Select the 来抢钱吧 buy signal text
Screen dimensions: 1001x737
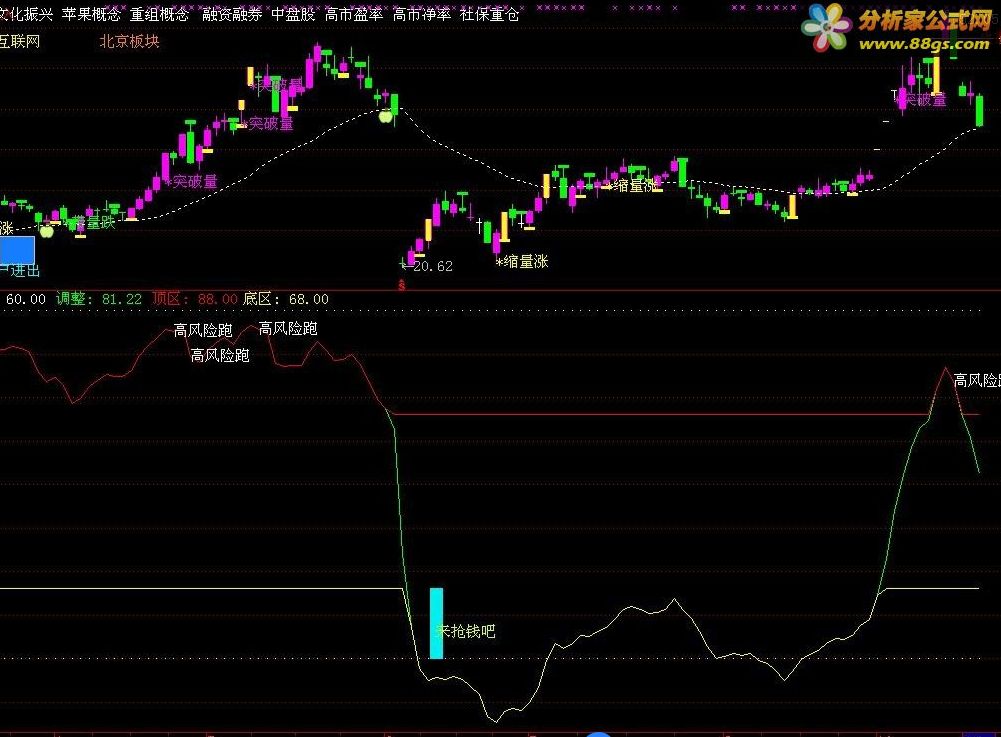point(465,631)
